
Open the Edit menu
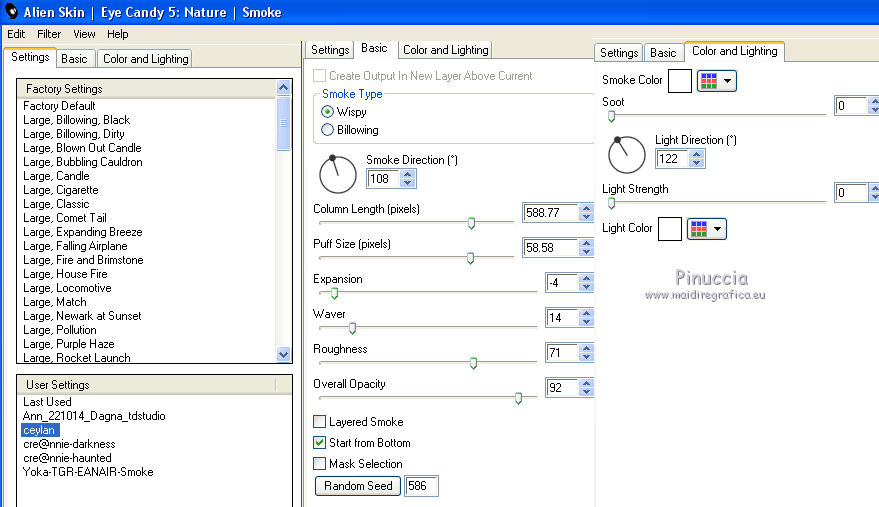click(16, 34)
